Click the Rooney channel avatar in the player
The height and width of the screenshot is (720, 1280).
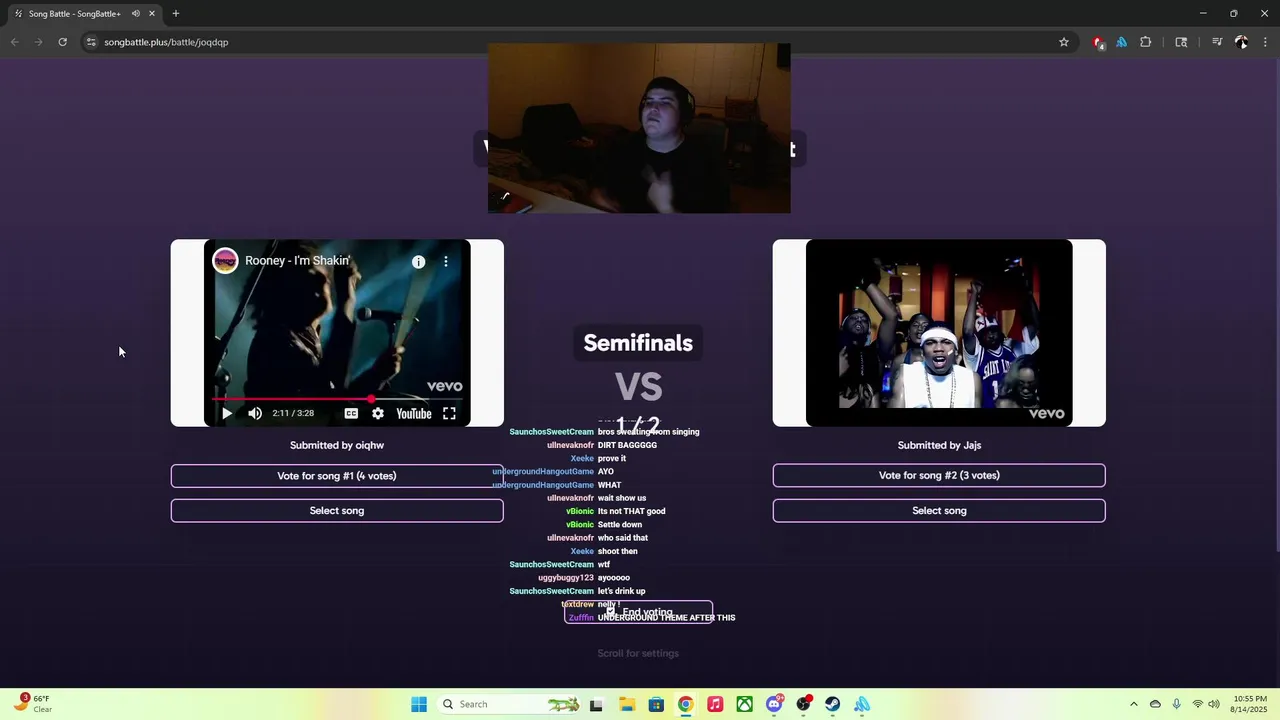pos(225,261)
